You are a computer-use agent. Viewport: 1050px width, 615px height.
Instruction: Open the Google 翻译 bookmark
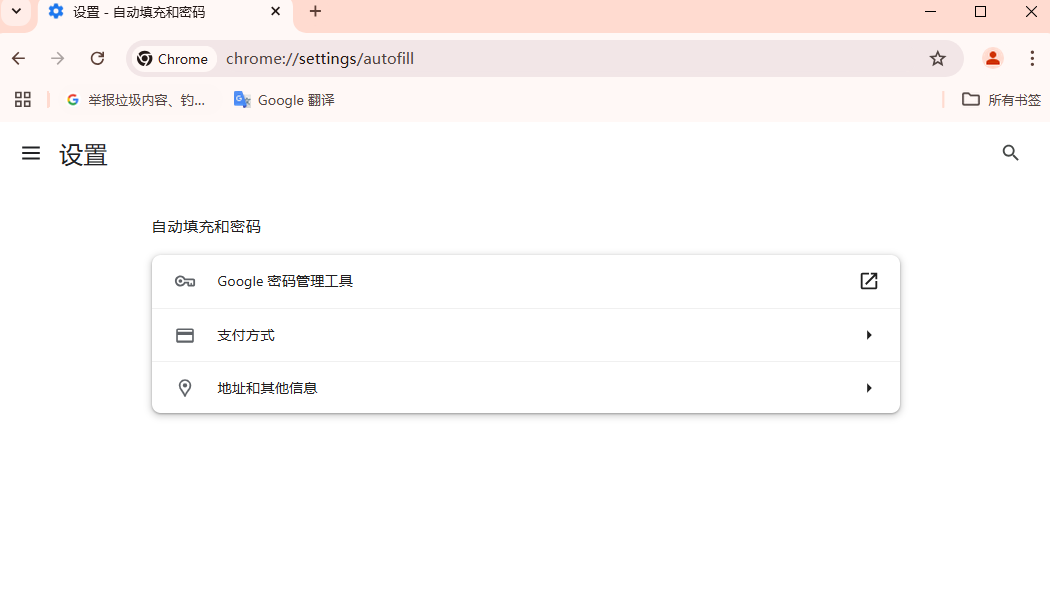pos(284,100)
